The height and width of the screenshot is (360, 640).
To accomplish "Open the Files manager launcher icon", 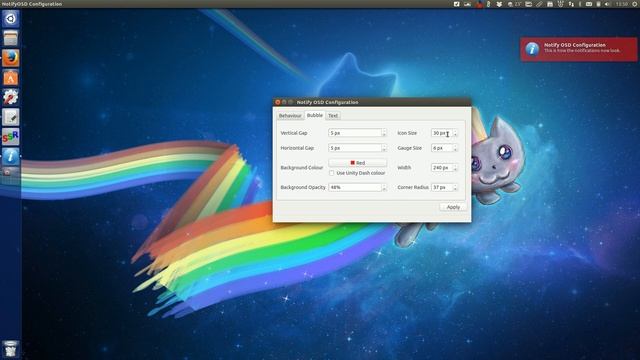I will 11,38.
